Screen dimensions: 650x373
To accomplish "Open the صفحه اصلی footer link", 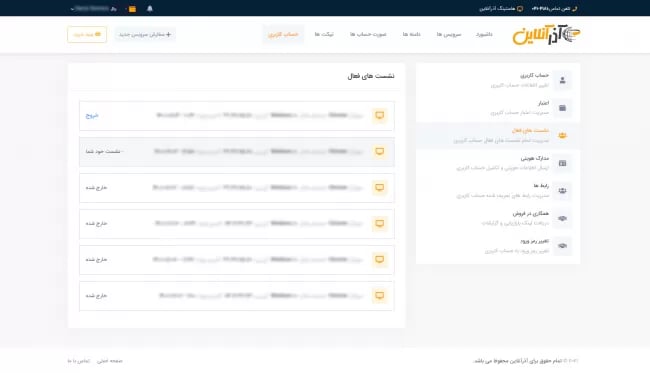I will [x=109, y=361].
